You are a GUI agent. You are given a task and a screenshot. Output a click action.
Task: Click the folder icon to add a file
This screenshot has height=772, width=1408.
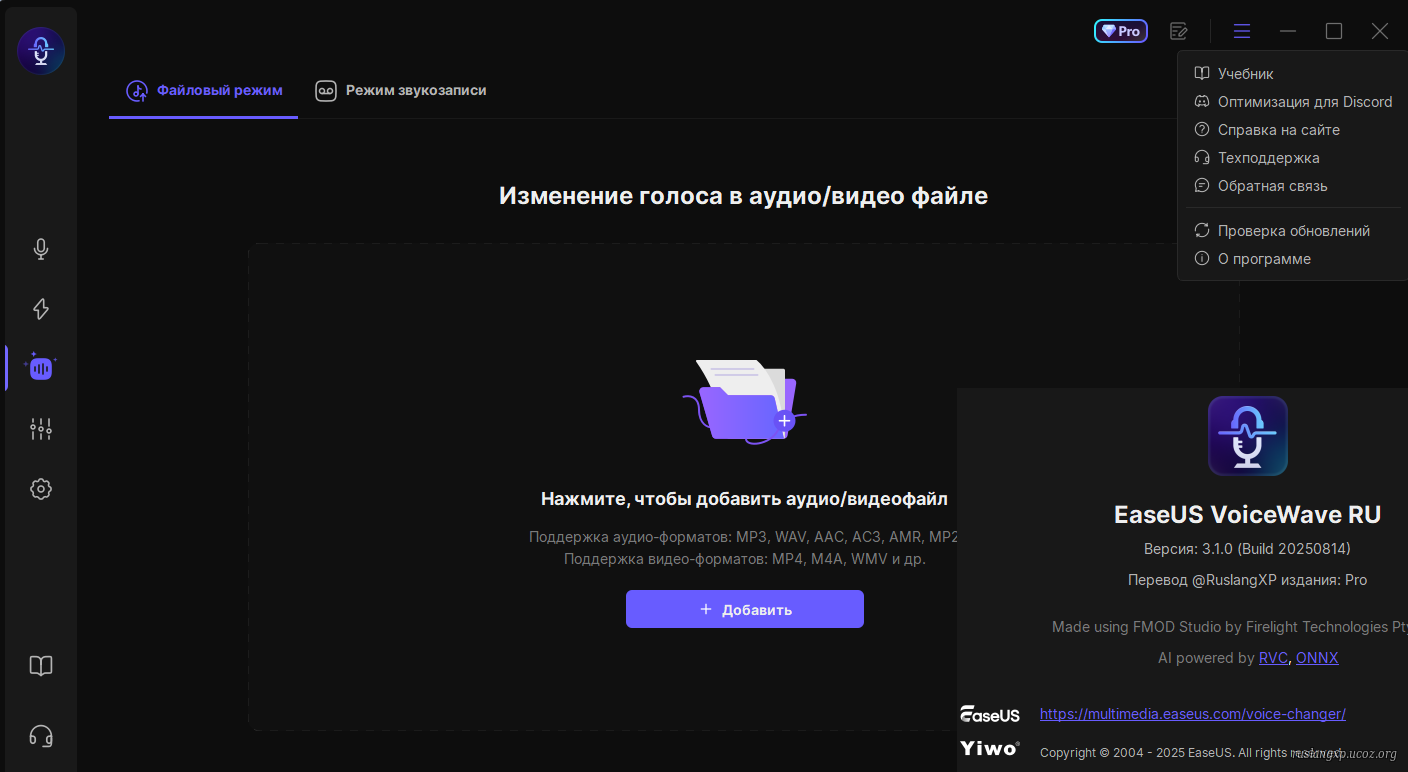click(745, 402)
